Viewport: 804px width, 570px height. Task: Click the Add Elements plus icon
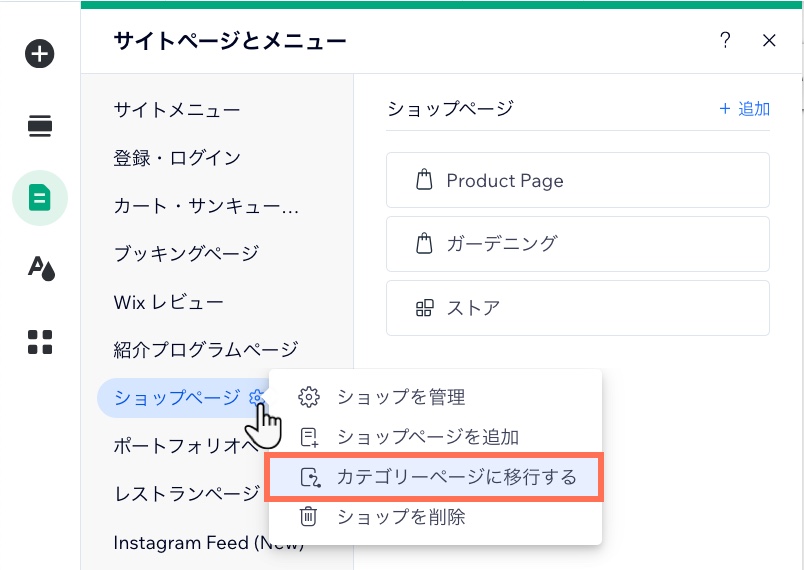40,54
